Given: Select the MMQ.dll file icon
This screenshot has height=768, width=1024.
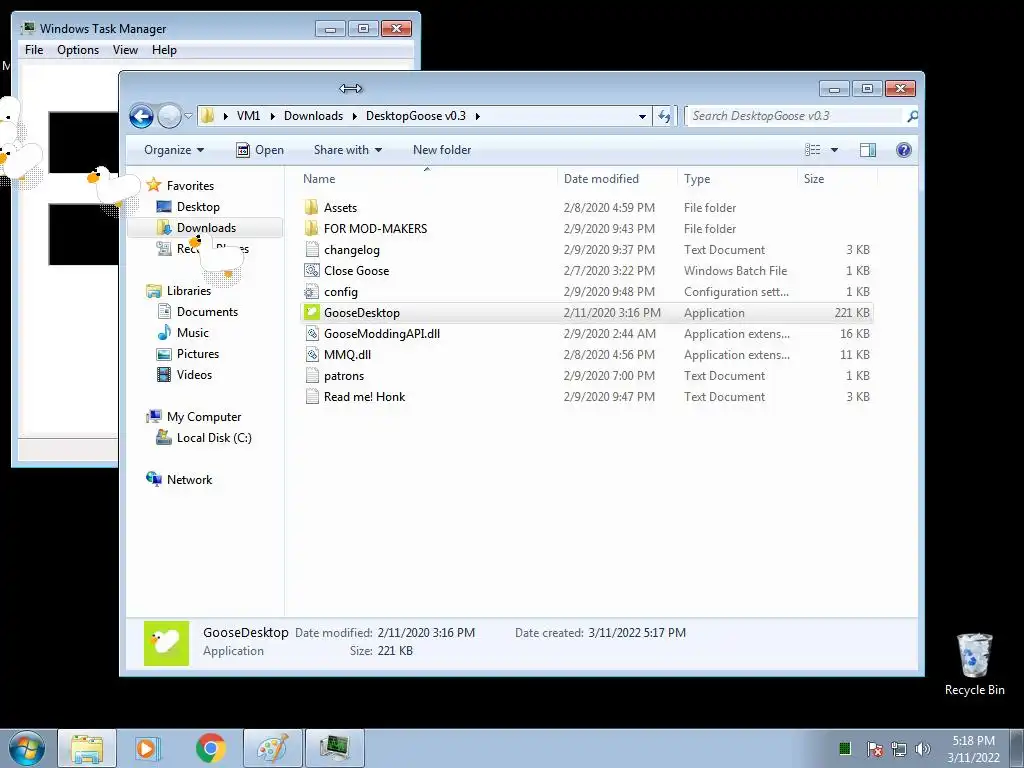Looking at the screenshot, I should coord(312,355).
